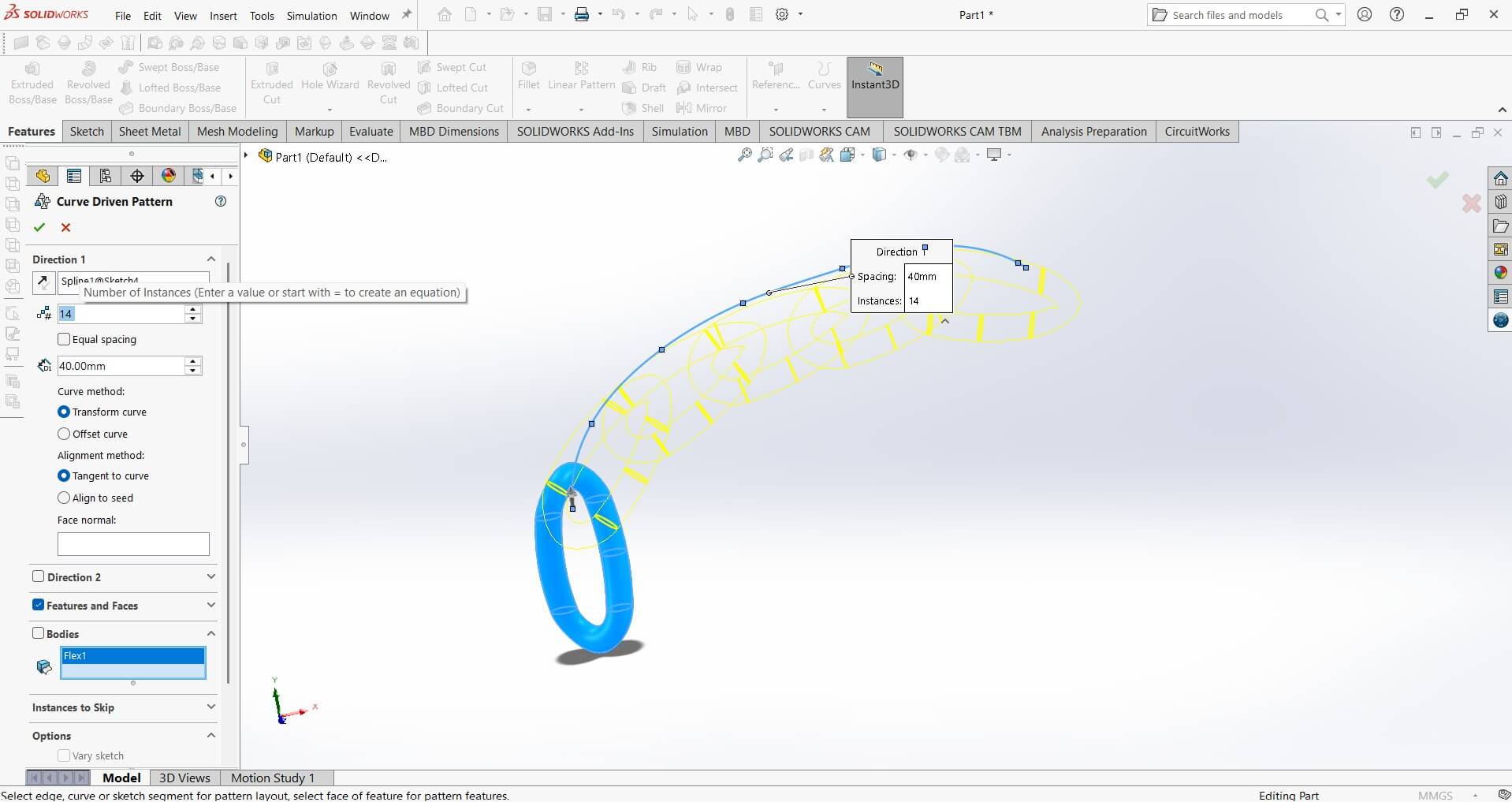This screenshot has height=802, width=1512.
Task: Select Flex1 in bodies list
Action: click(133, 655)
